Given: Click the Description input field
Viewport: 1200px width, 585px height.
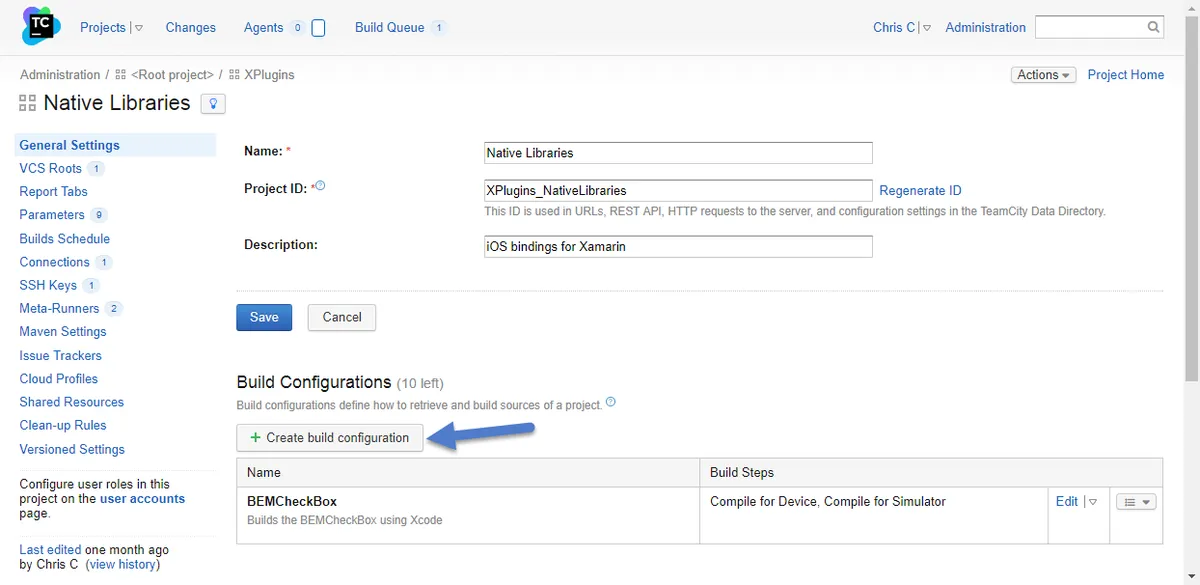Looking at the screenshot, I should 678,246.
